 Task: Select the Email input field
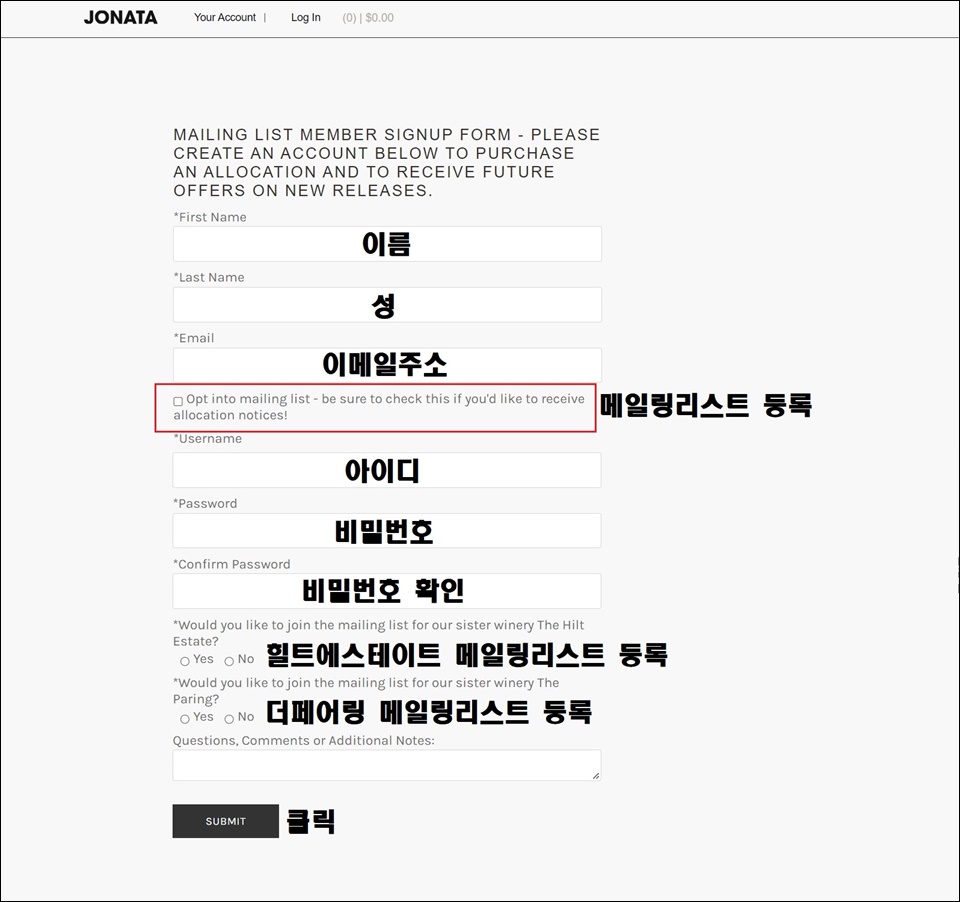click(387, 365)
